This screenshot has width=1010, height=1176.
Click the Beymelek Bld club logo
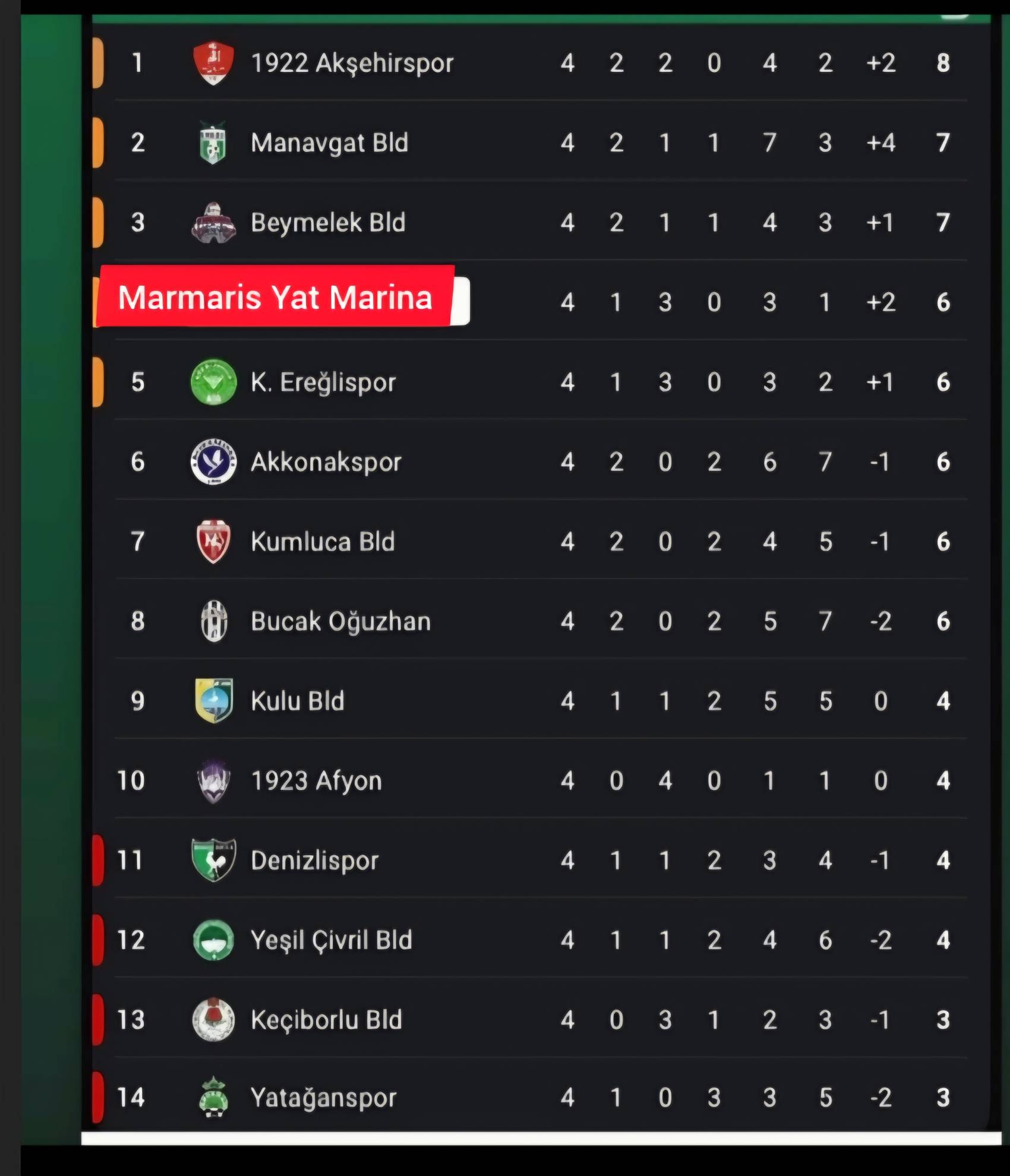213,223
